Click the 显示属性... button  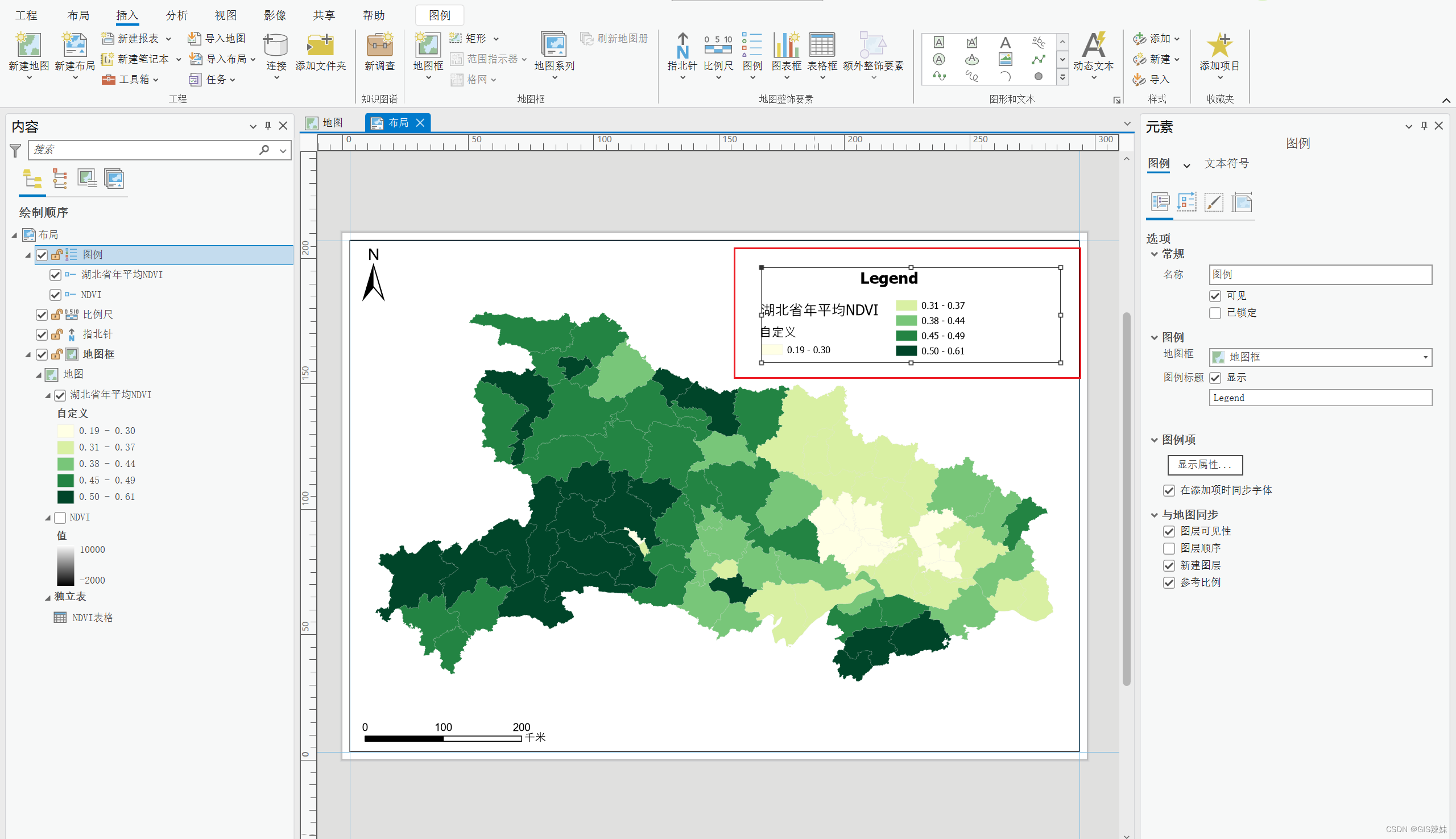1205,465
